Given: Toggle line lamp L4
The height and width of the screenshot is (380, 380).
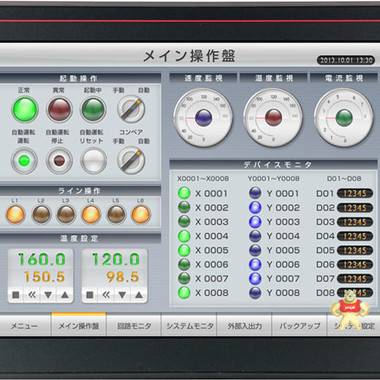Looking at the screenshot, I should 91,214.
